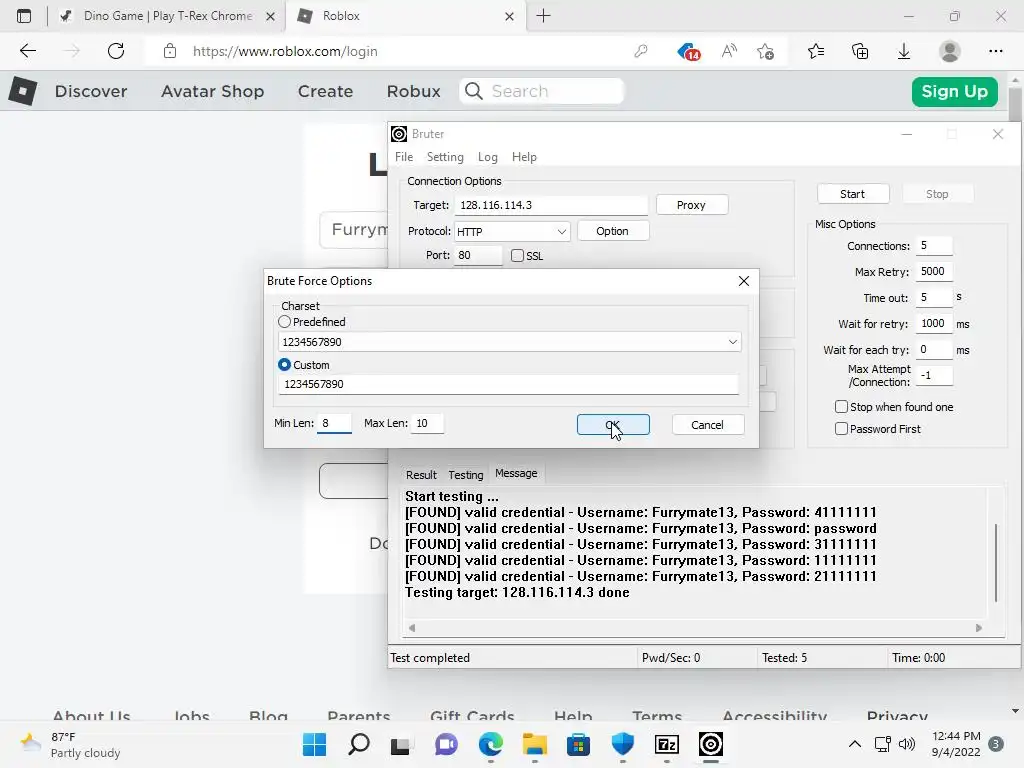This screenshot has width=1024, height=768.
Task: Expand the predefined charset dropdown
Action: (733, 342)
